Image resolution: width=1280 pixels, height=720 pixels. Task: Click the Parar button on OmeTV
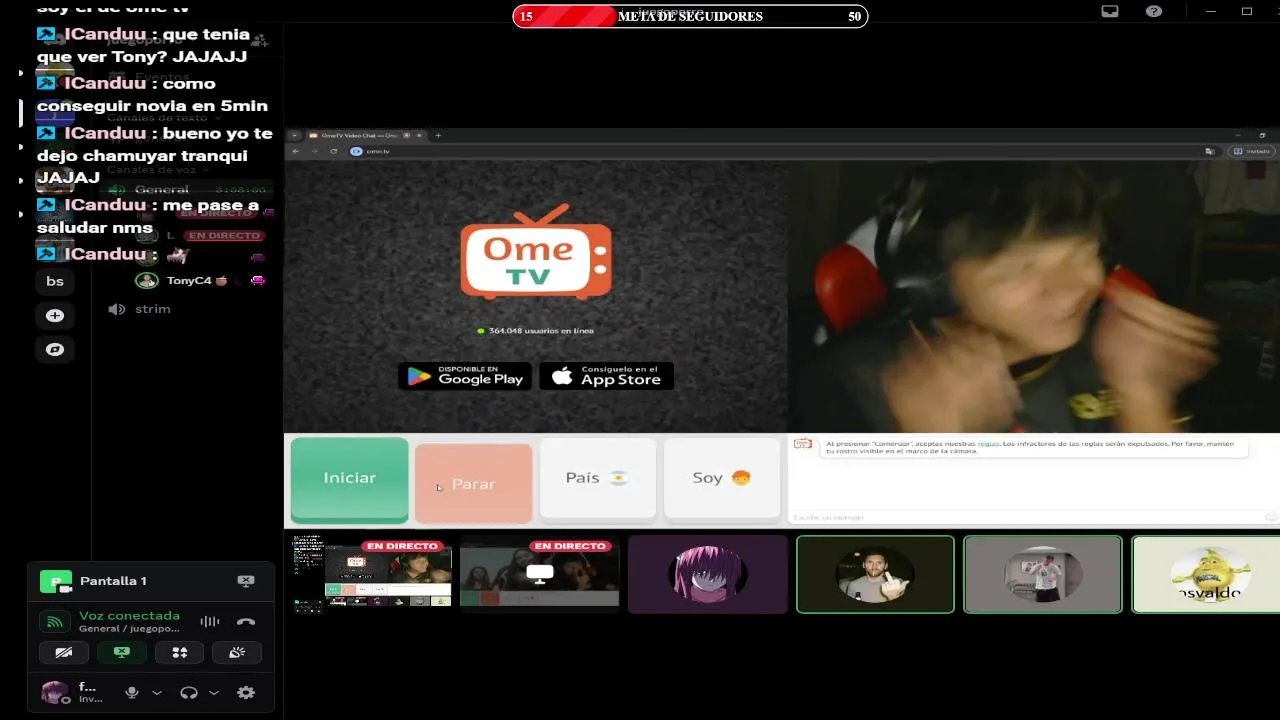tap(473, 484)
